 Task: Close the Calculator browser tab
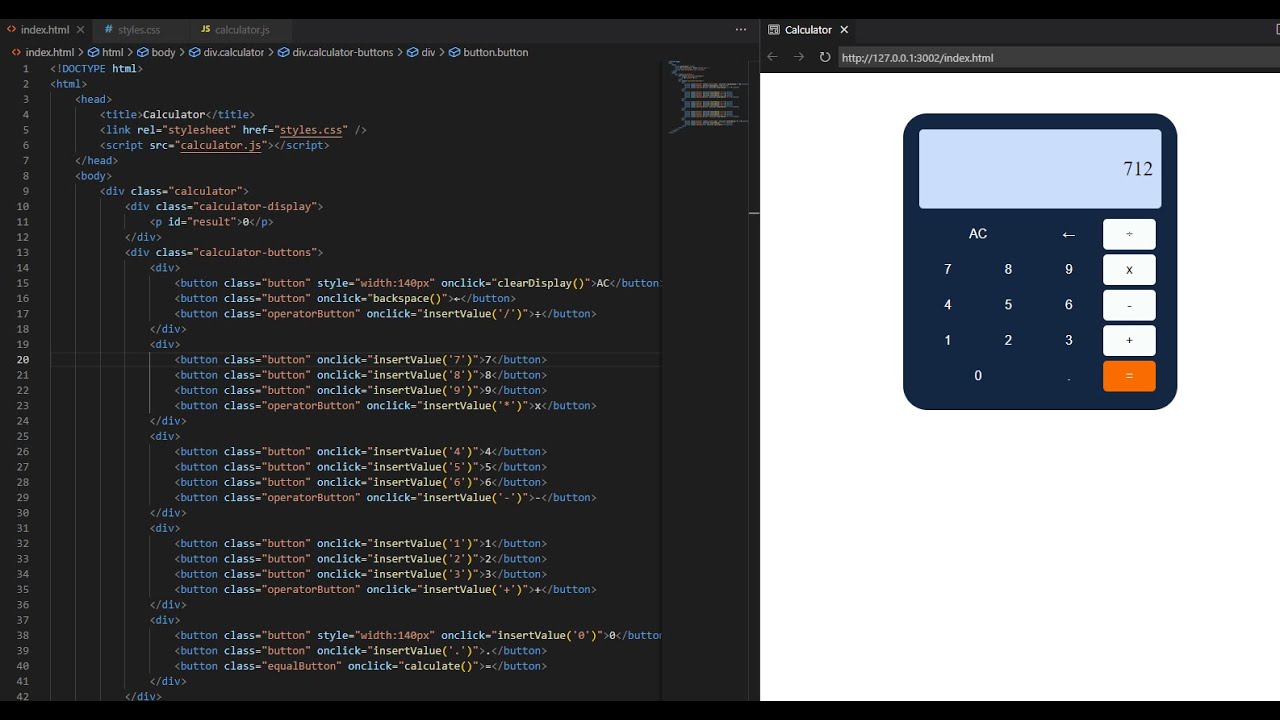pyautogui.click(x=844, y=30)
